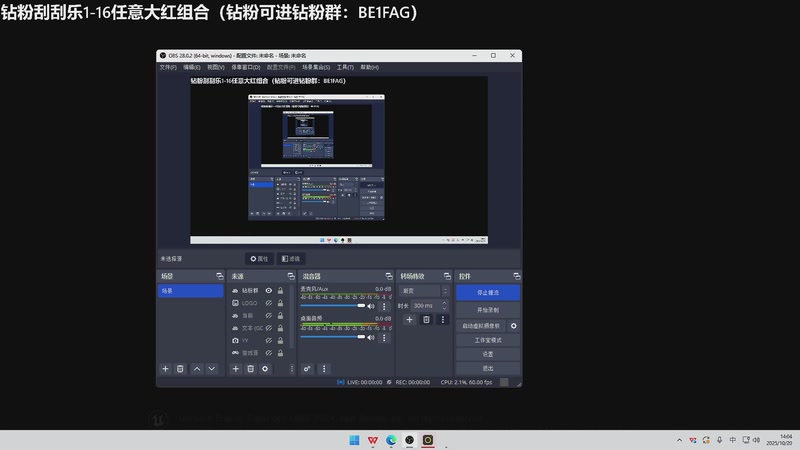
Task: Toggle visibility of the YY source
Action: pyautogui.click(x=268, y=340)
